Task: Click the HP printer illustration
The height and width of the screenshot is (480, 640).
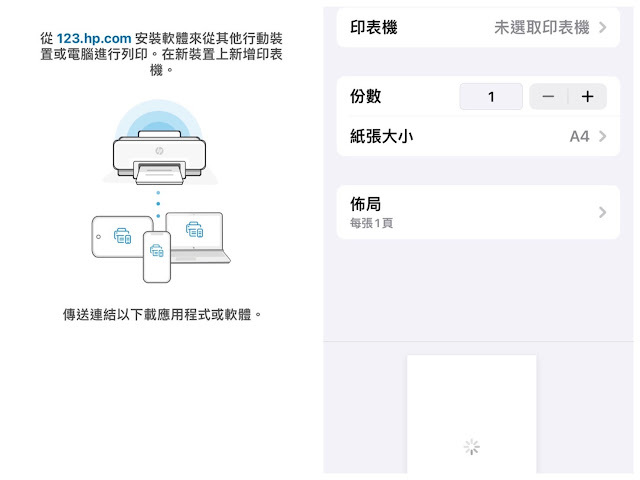Action: point(159,157)
